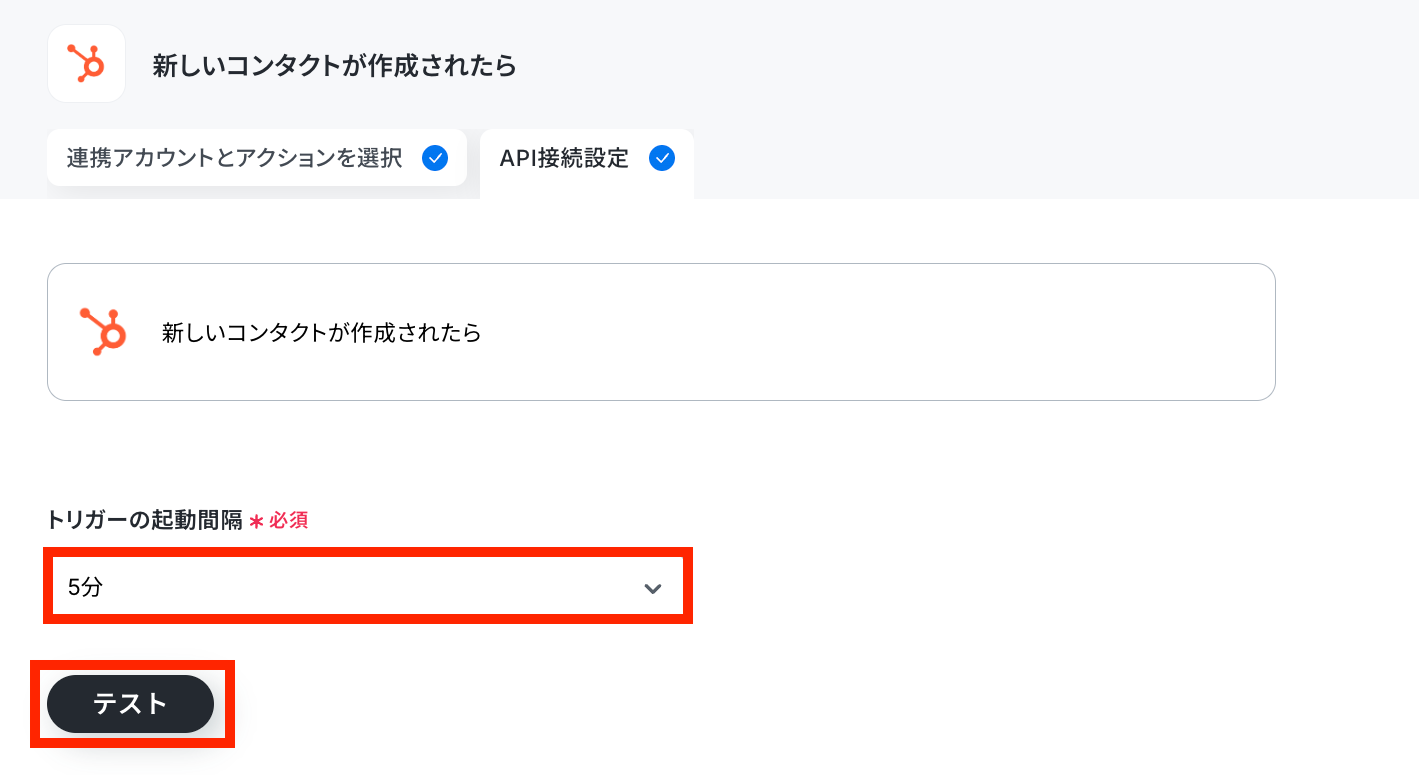Click the トリガーの起動間隔 field label
The image size is (1419, 775).
click(144, 520)
